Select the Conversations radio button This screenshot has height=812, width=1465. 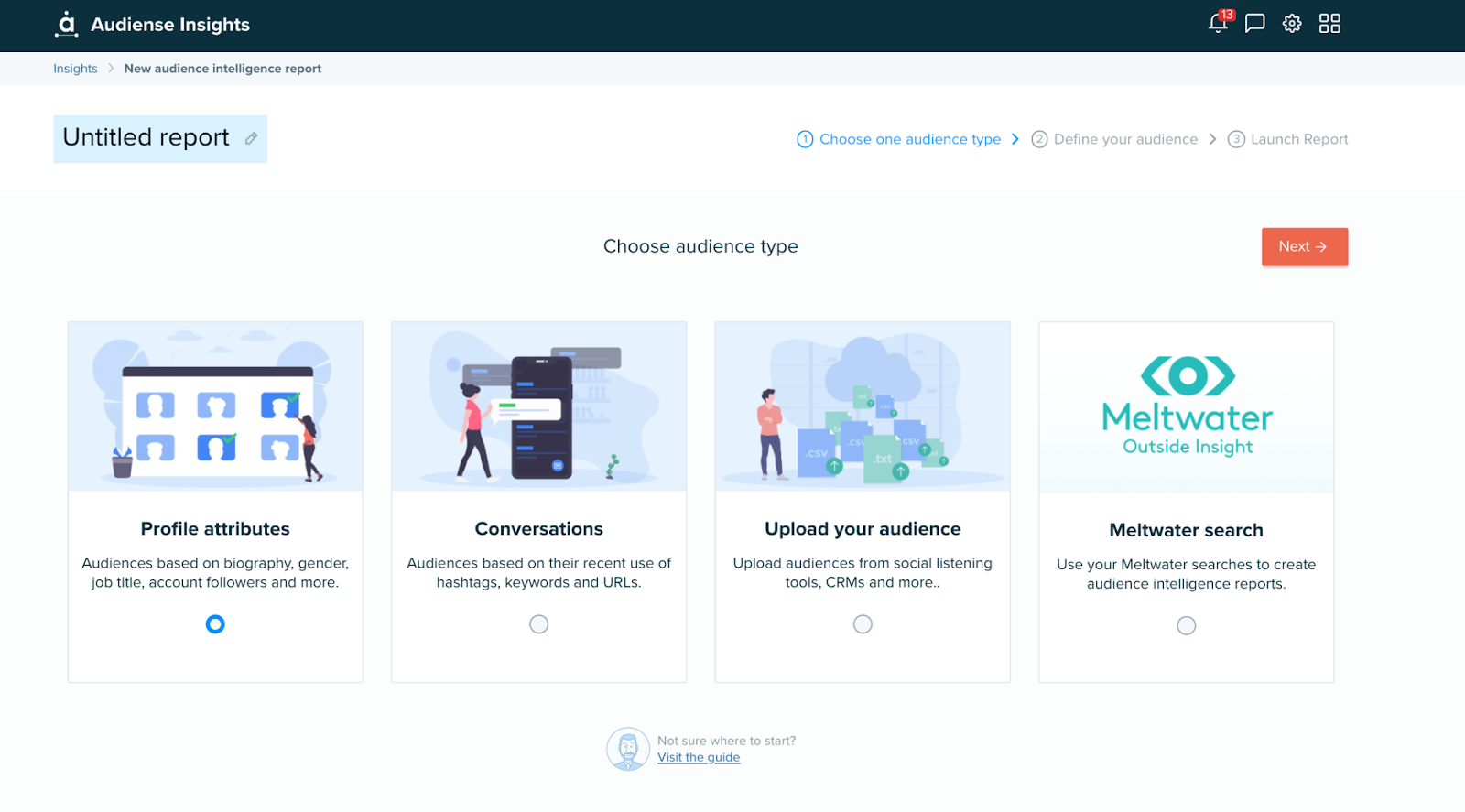[539, 624]
